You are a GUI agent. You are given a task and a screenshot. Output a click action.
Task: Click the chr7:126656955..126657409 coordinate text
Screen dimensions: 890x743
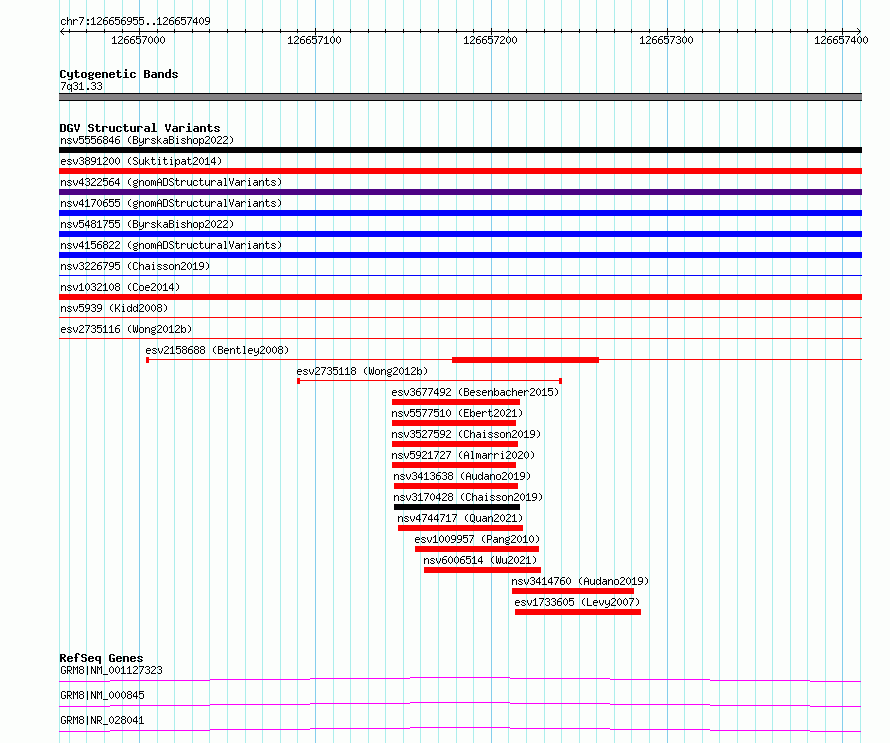tap(135, 21)
